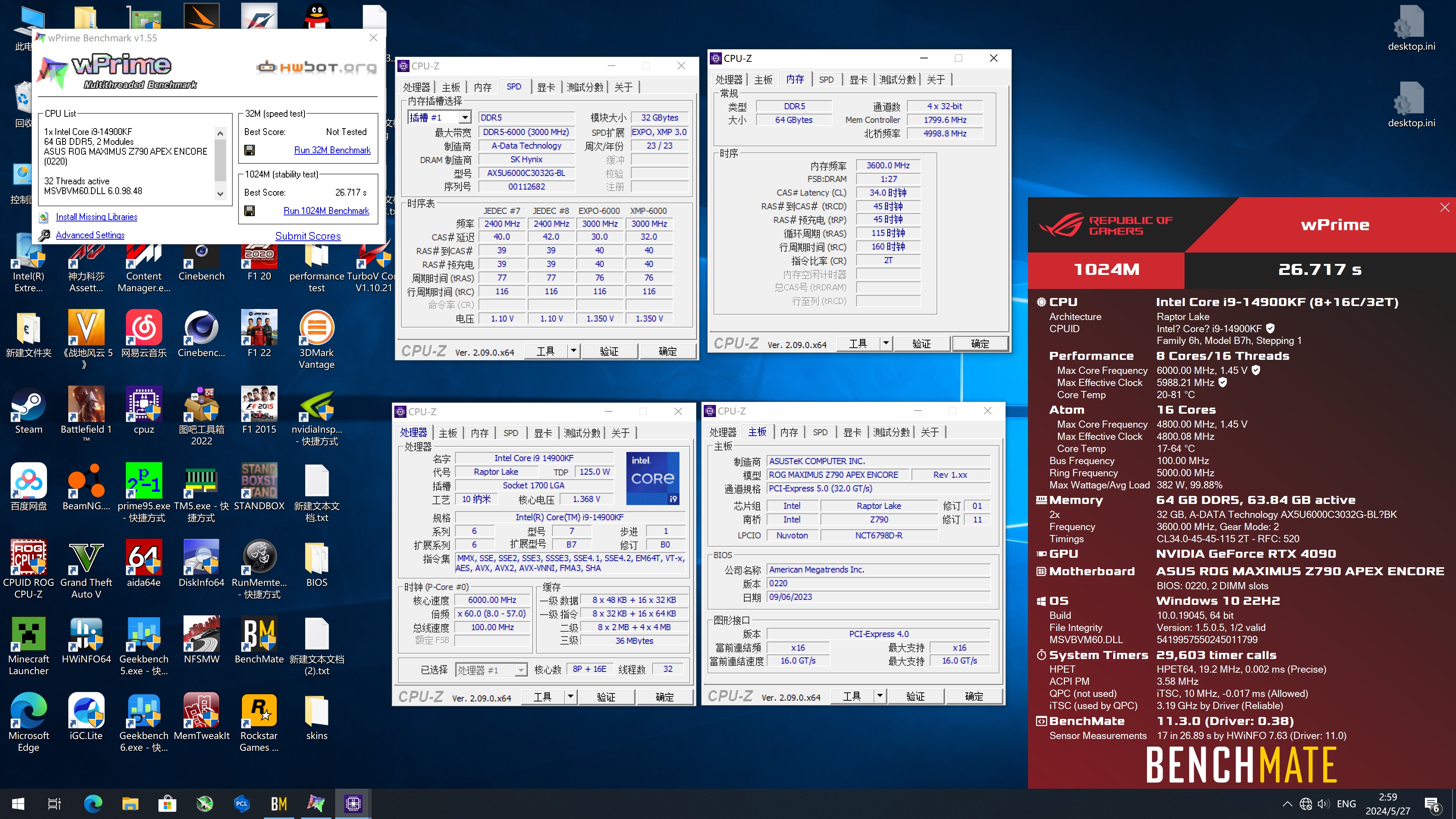Expand 工具 arrow in the CPU-Z SPD window
Viewport: 1456px width, 819px height.
573,351
